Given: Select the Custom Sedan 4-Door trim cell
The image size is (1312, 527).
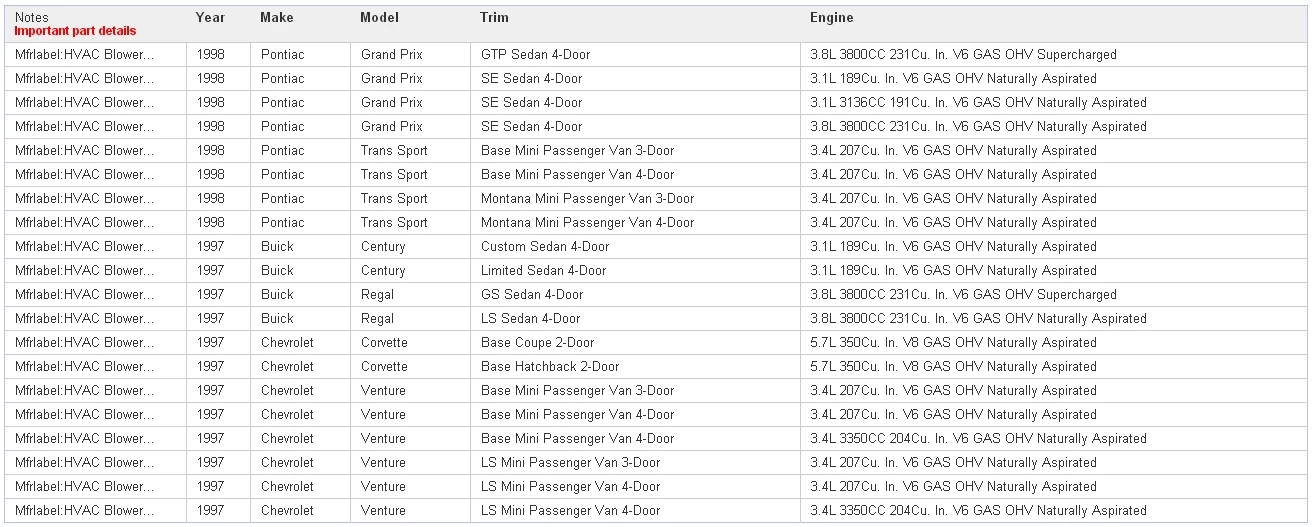Looking at the screenshot, I should click(x=544, y=247).
